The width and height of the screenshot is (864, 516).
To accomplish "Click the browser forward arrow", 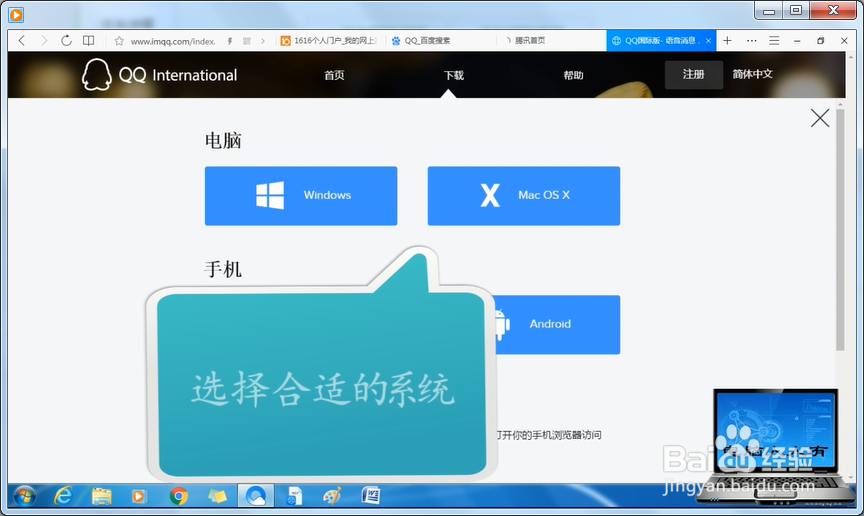I will (x=44, y=41).
